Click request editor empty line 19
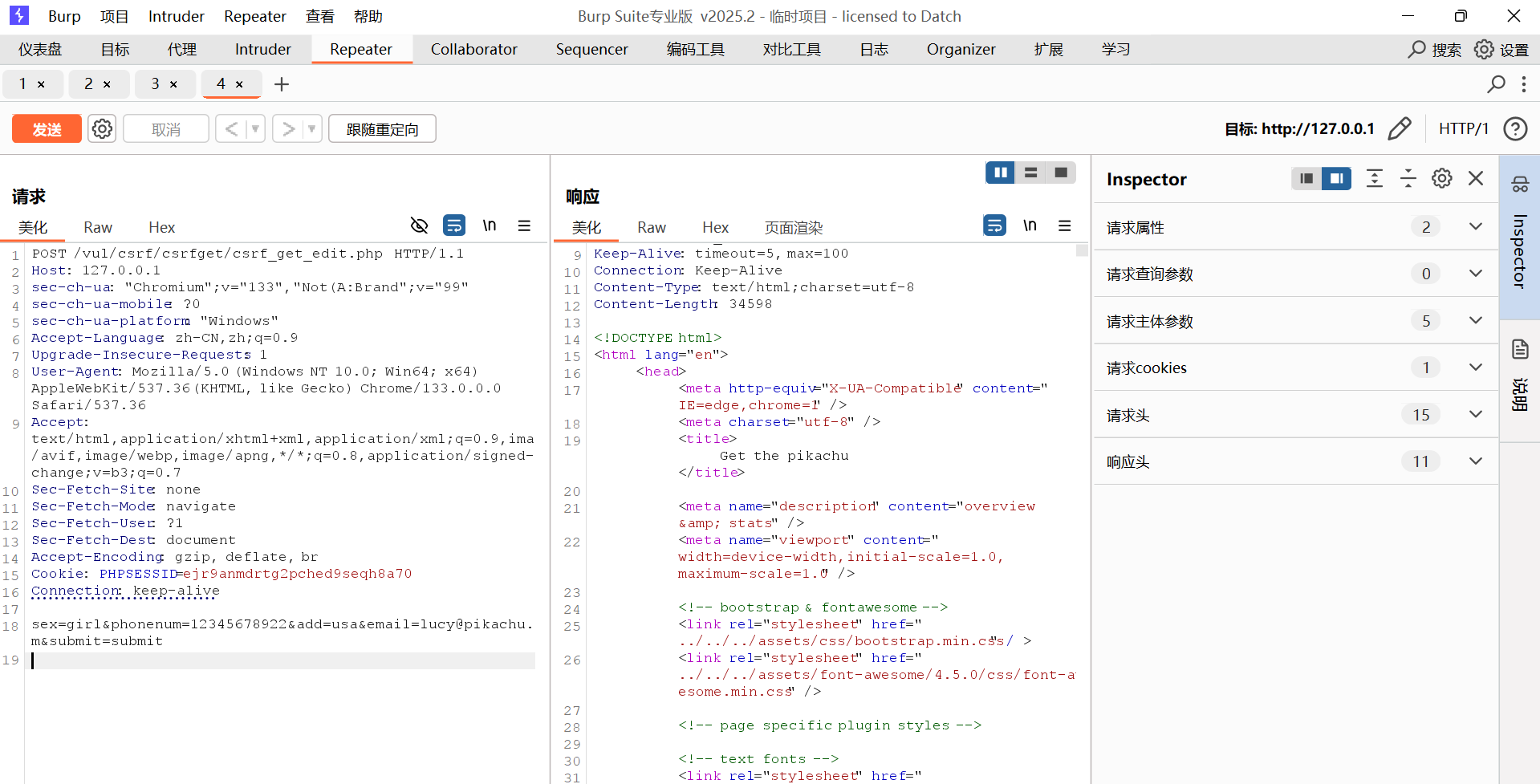 [x=282, y=660]
